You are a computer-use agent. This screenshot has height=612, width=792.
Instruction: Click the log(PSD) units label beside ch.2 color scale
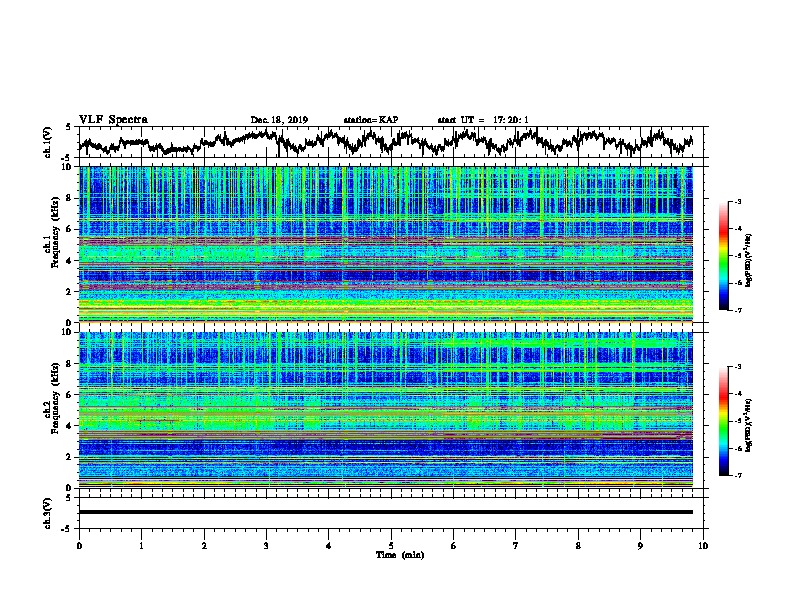(x=749, y=425)
